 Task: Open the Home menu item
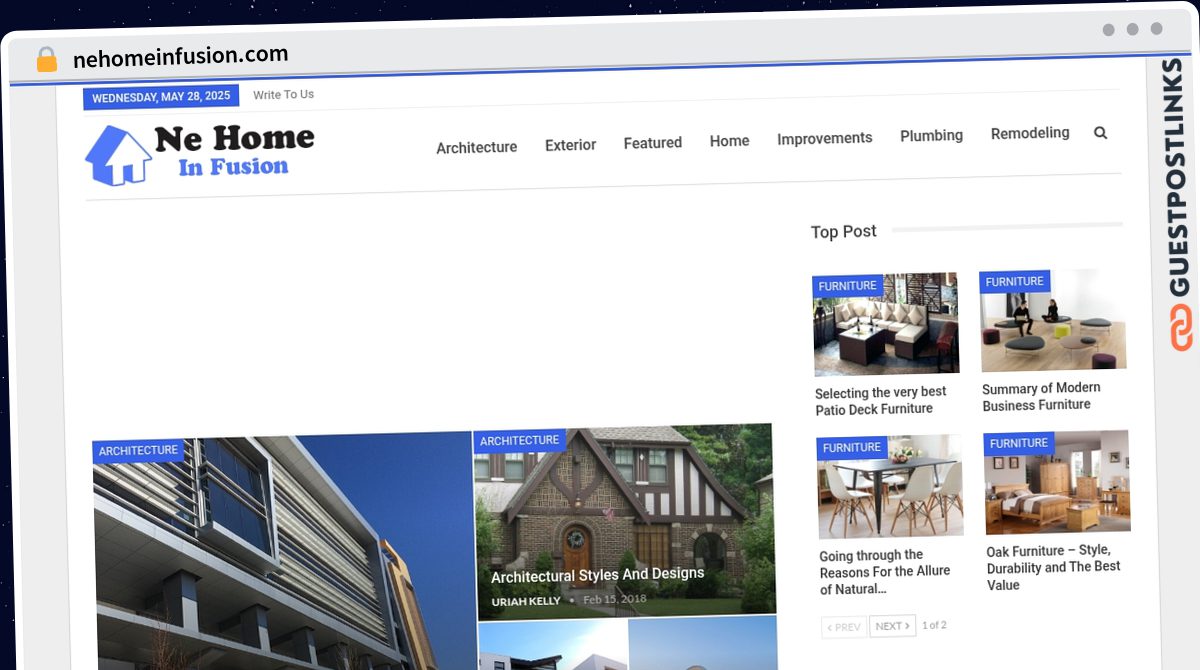[x=729, y=141]
